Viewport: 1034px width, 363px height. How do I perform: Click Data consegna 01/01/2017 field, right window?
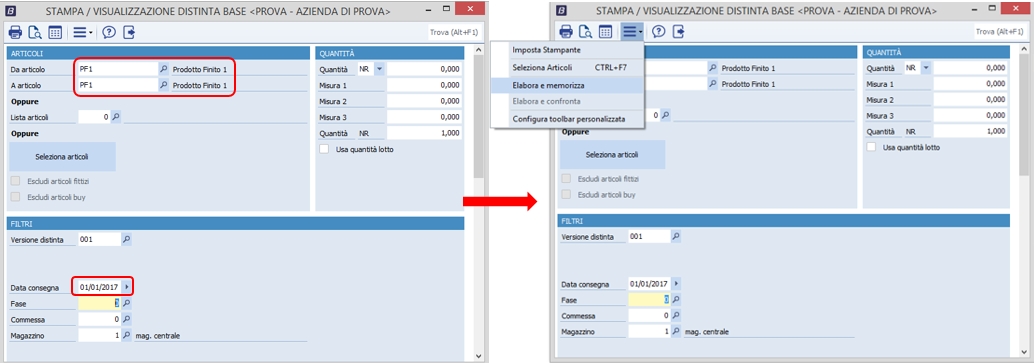(650, 283)
